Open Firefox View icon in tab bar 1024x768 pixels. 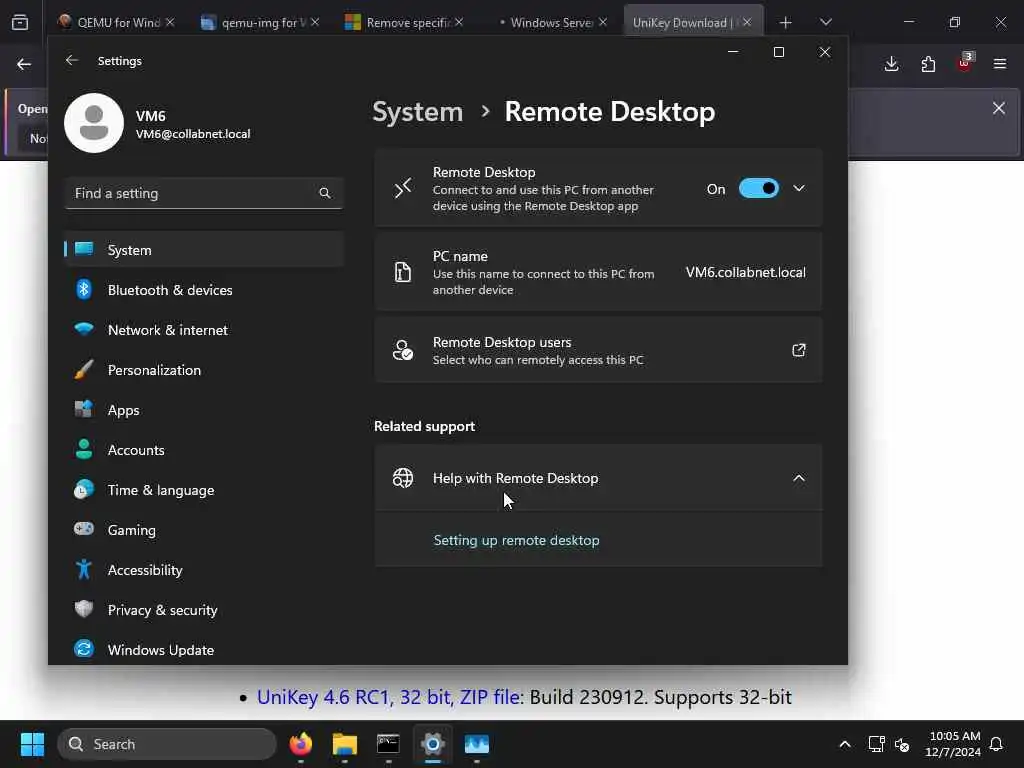[x=20, y=22]
